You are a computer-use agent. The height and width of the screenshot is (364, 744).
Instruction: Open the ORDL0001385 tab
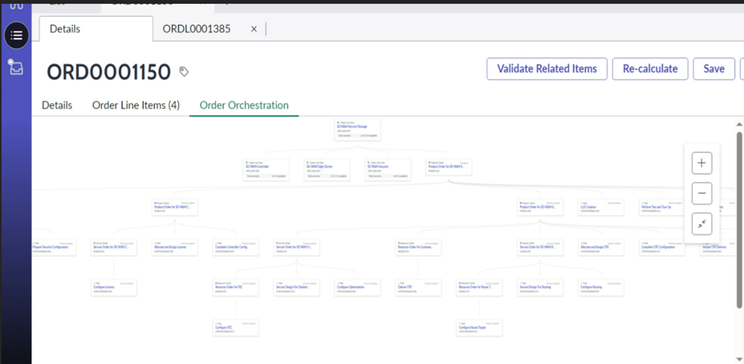pos(196,29)
